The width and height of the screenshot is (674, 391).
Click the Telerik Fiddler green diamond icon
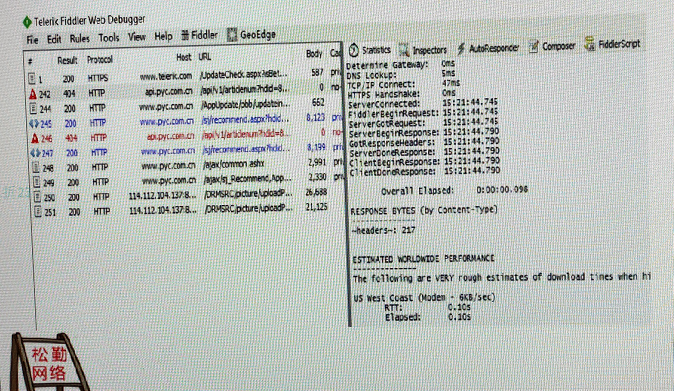point(27,21)
